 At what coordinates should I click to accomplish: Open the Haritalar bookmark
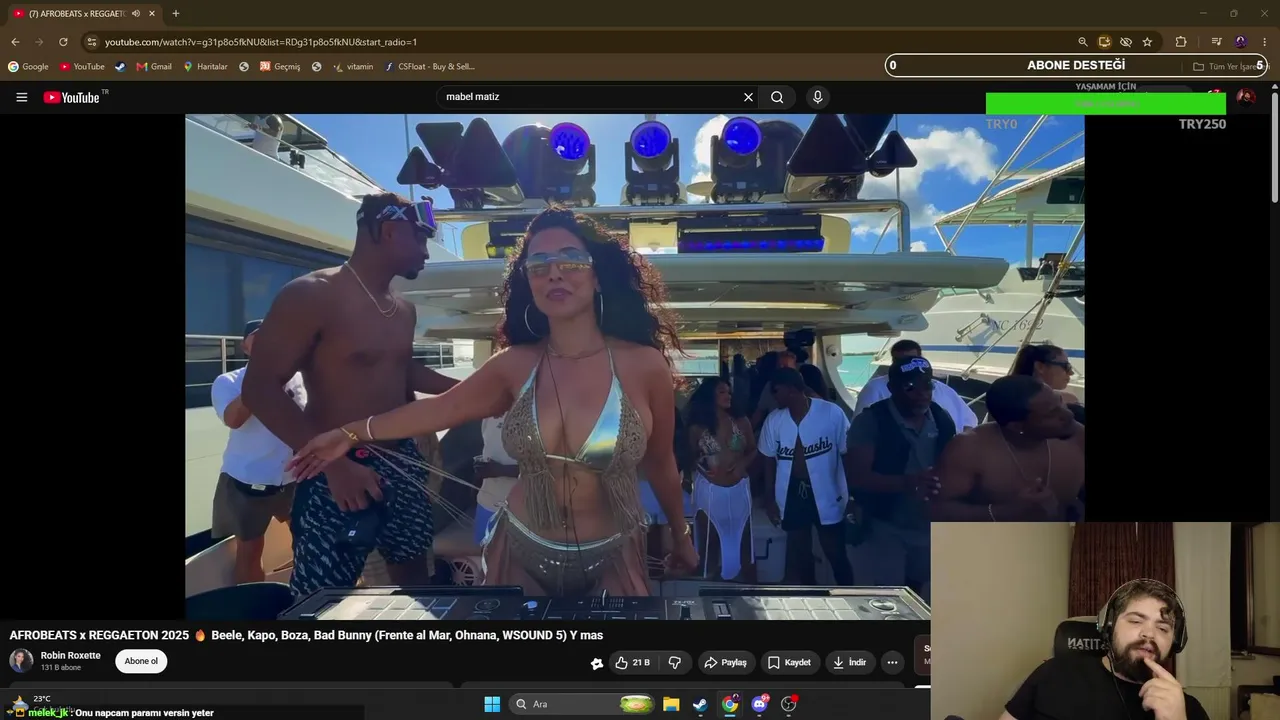coord(205,67)
